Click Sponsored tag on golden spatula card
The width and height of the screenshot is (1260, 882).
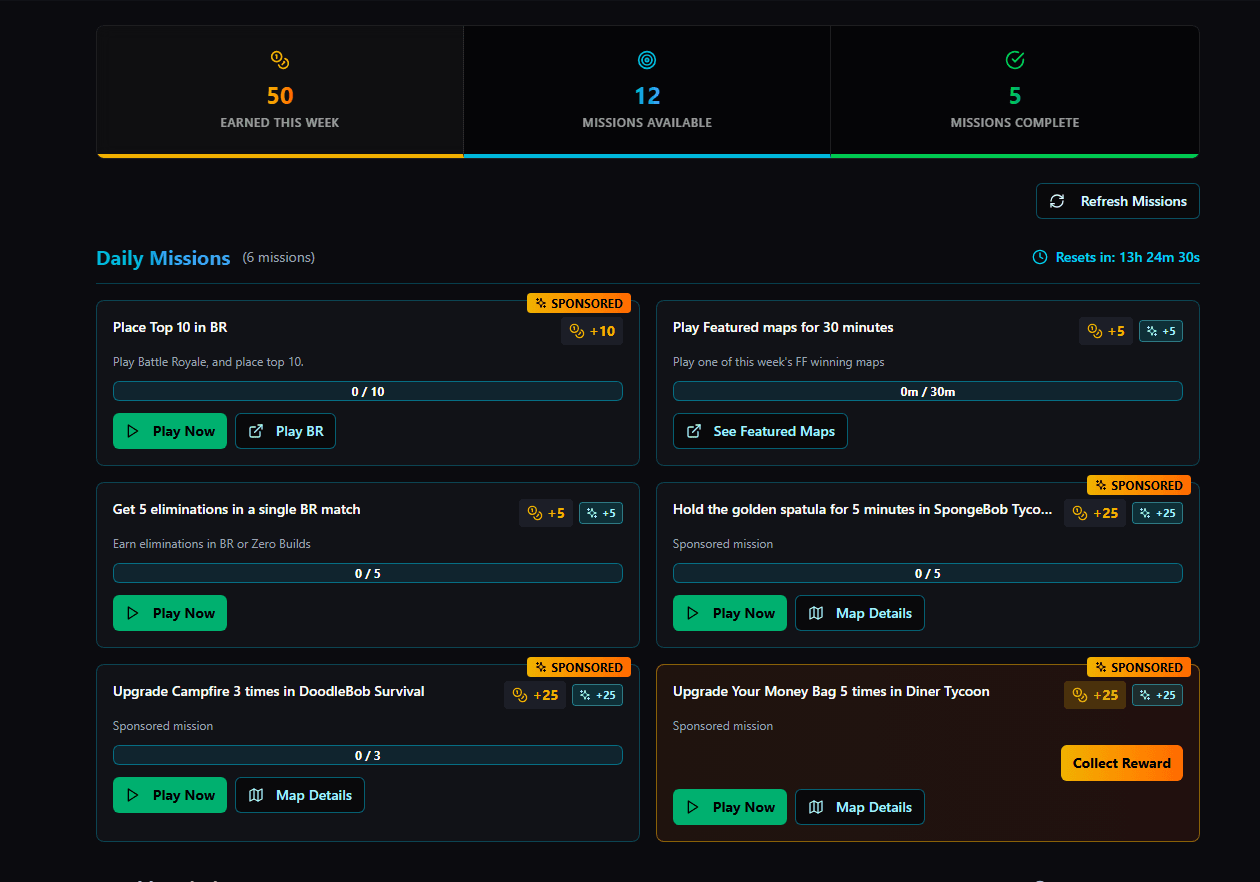tap(1139, 485)
